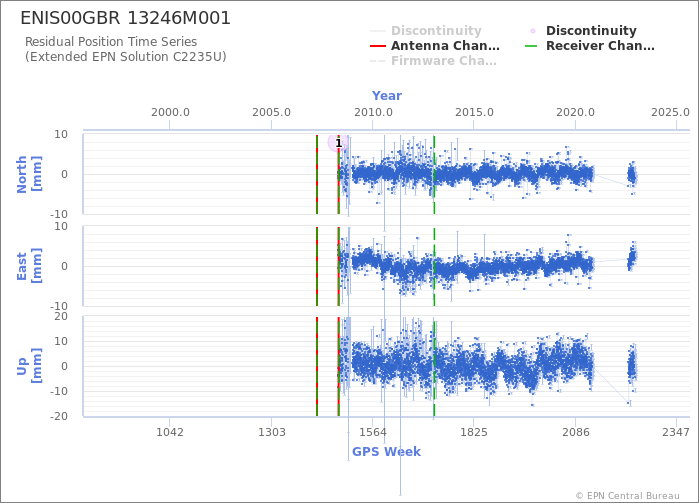Viewport: 700px width, 504px height.
Task: Click the North [mm] axis label
Action: [29, 174]
